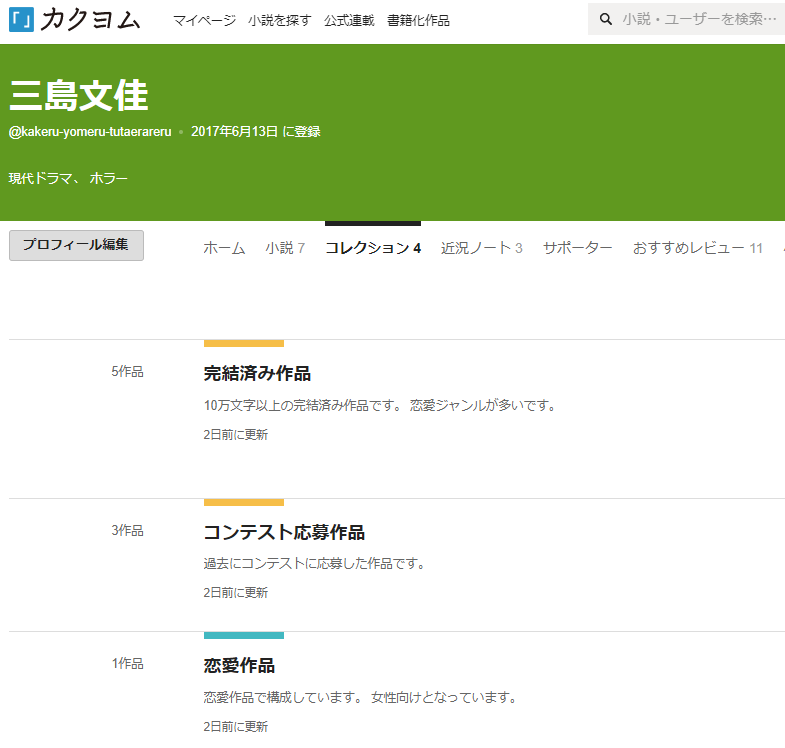Click the プロフィール編集 button
The image size is (785, 748).
pyautogui.click(x=76, y=245)
